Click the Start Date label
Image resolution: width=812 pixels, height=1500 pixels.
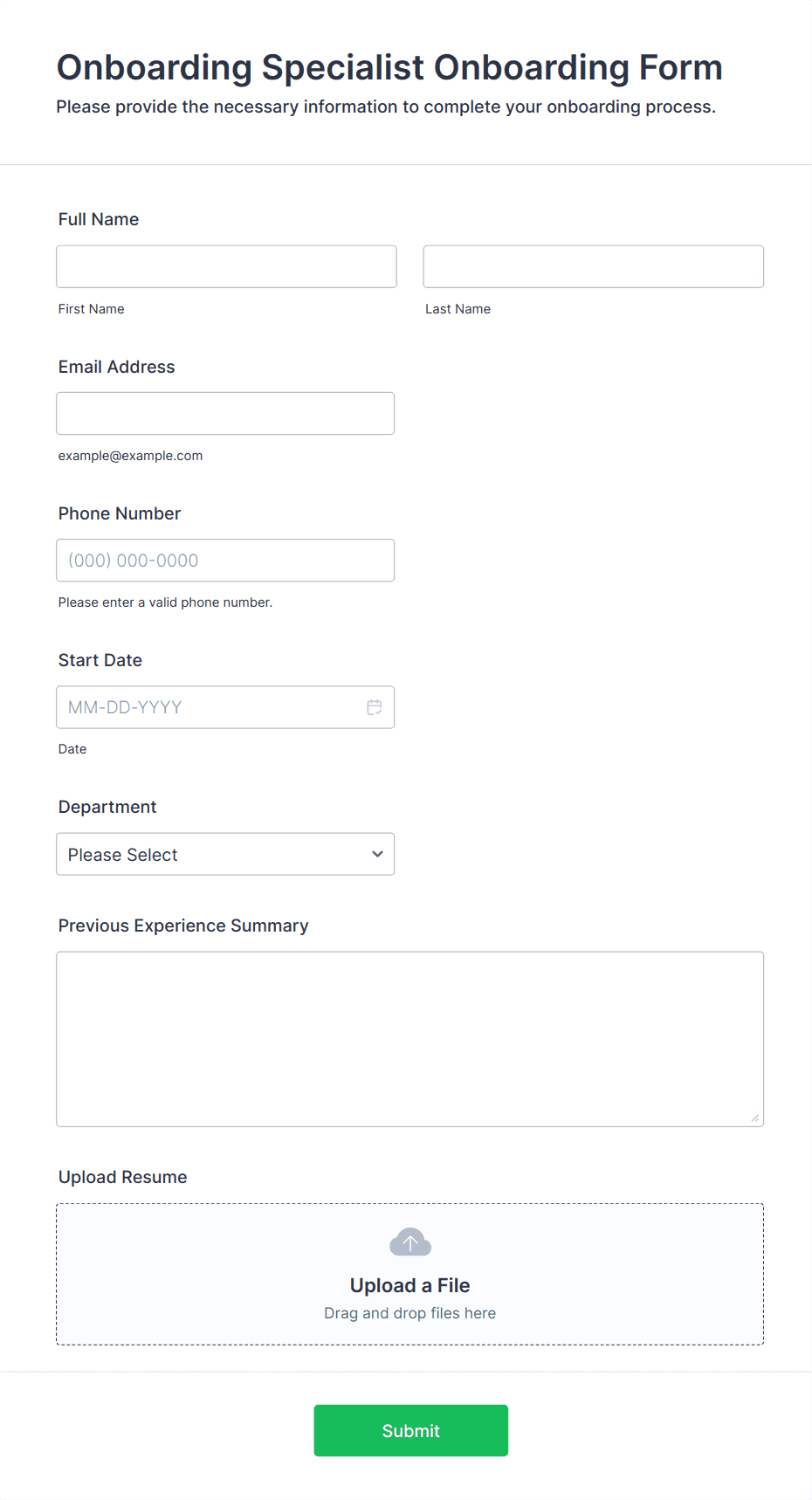click(100, 660)
